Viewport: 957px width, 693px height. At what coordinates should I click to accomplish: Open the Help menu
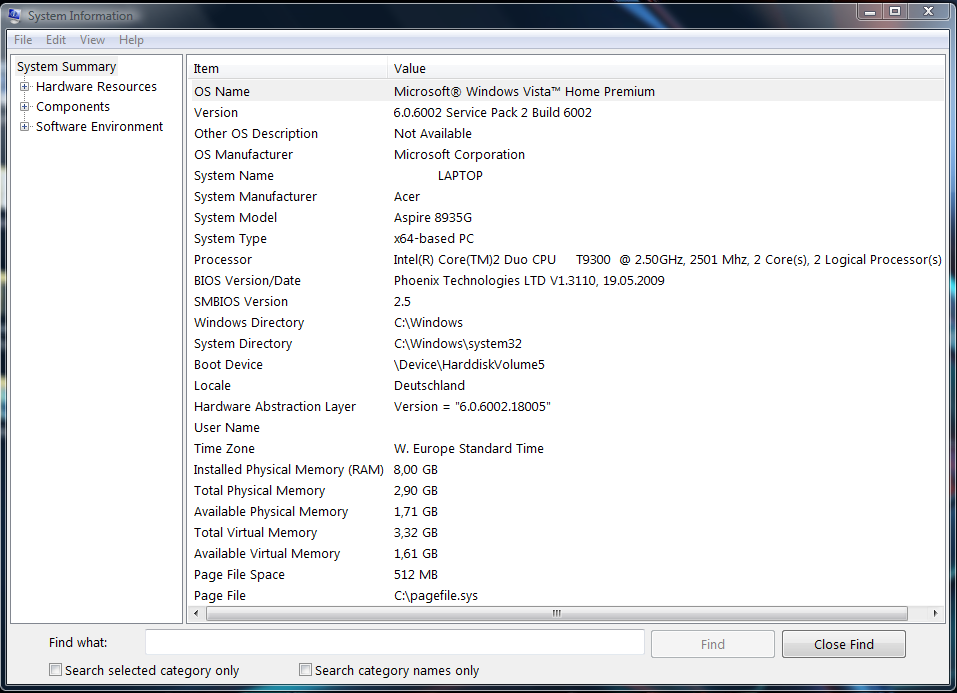point(131,40)
